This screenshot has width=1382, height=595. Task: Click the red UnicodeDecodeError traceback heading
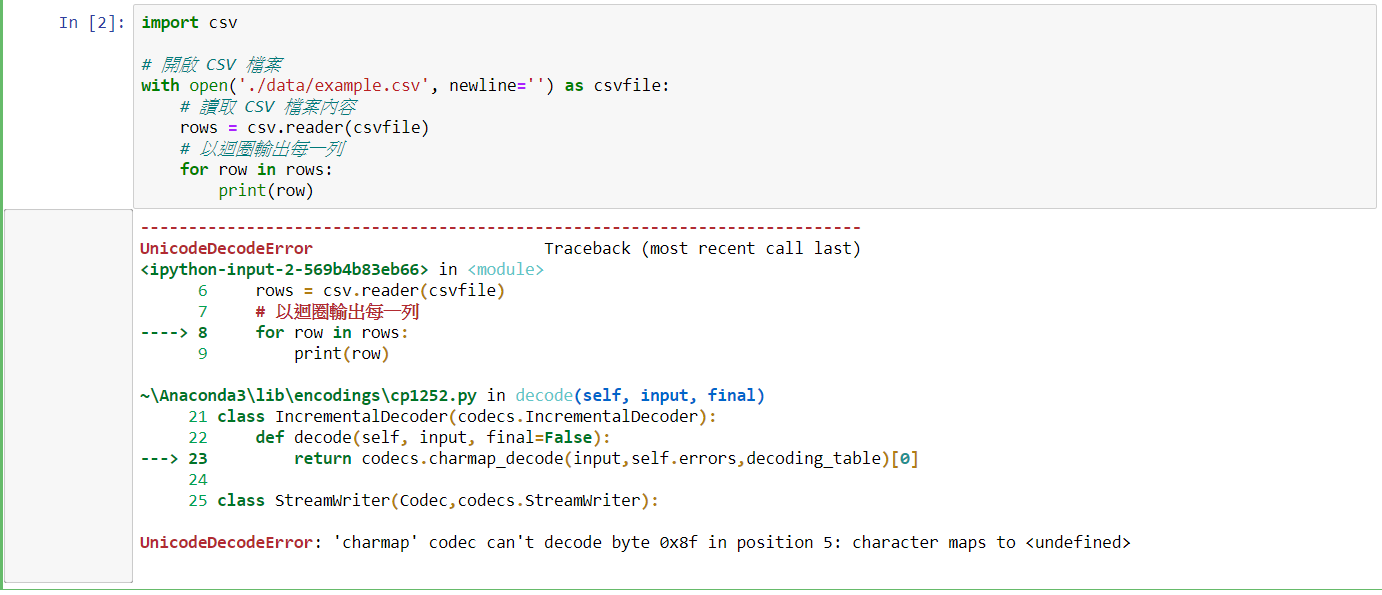point(226,248)
